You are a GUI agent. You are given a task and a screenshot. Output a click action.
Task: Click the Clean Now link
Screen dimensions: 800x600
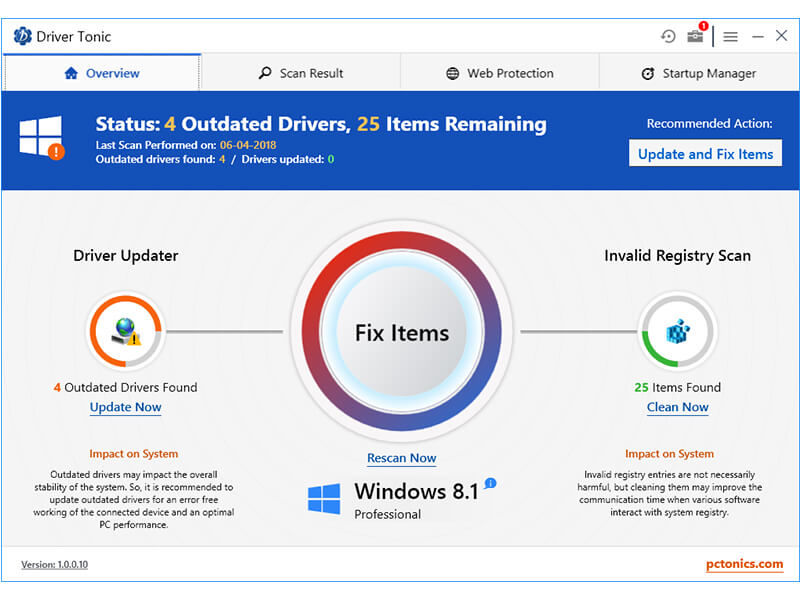678,407
